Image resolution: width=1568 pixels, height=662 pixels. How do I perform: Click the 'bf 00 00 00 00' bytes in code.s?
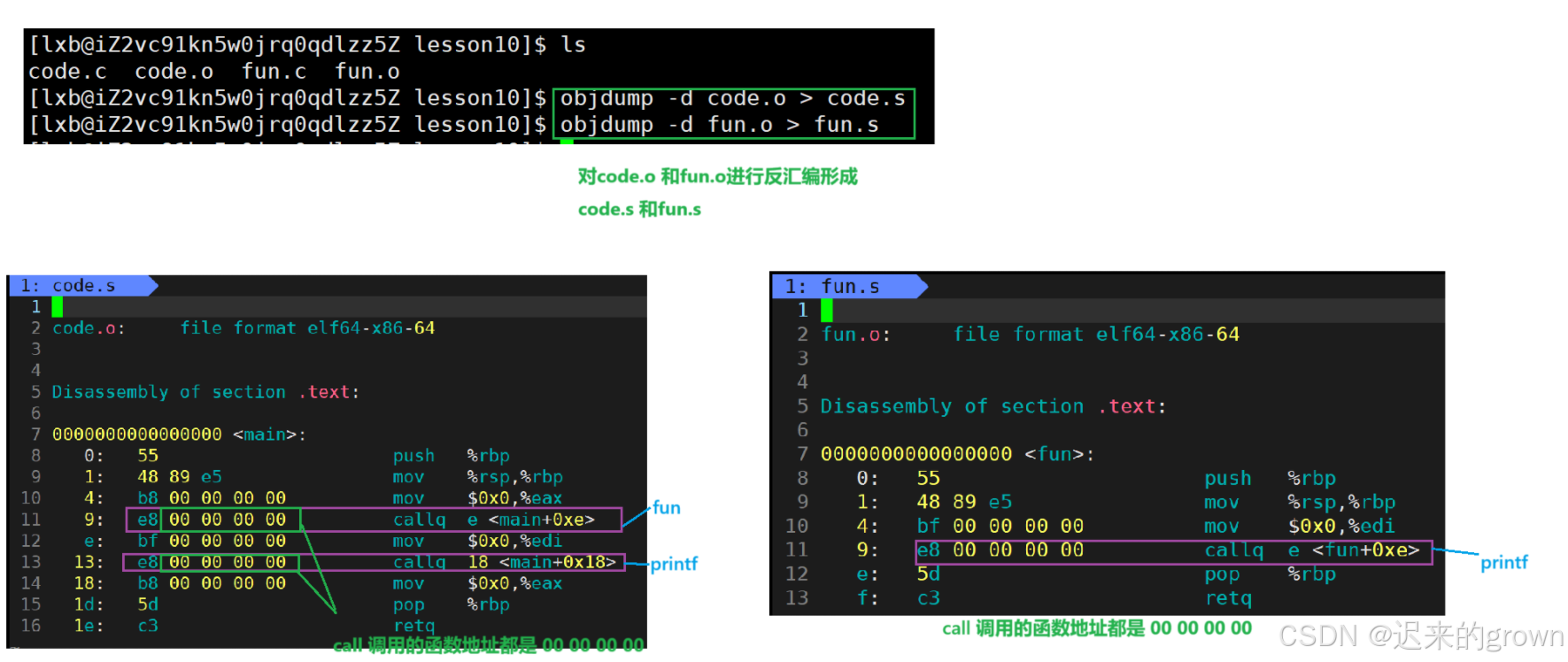212,541
